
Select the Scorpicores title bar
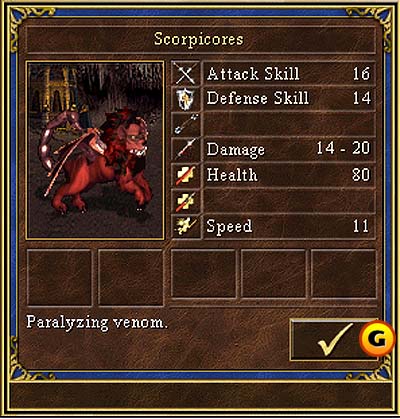[200, 39]
